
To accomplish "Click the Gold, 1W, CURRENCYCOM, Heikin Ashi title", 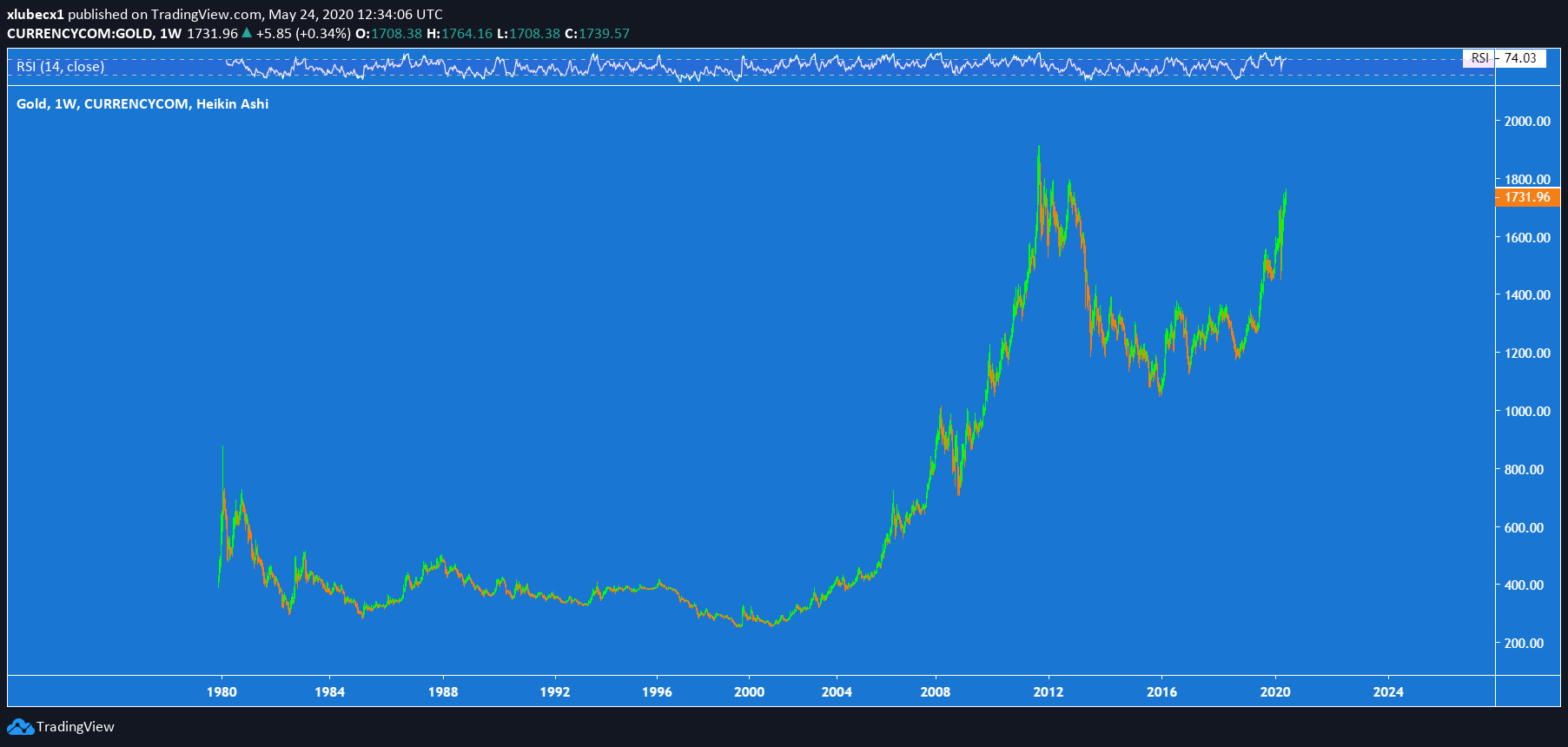I will click(x=142, y=104).
